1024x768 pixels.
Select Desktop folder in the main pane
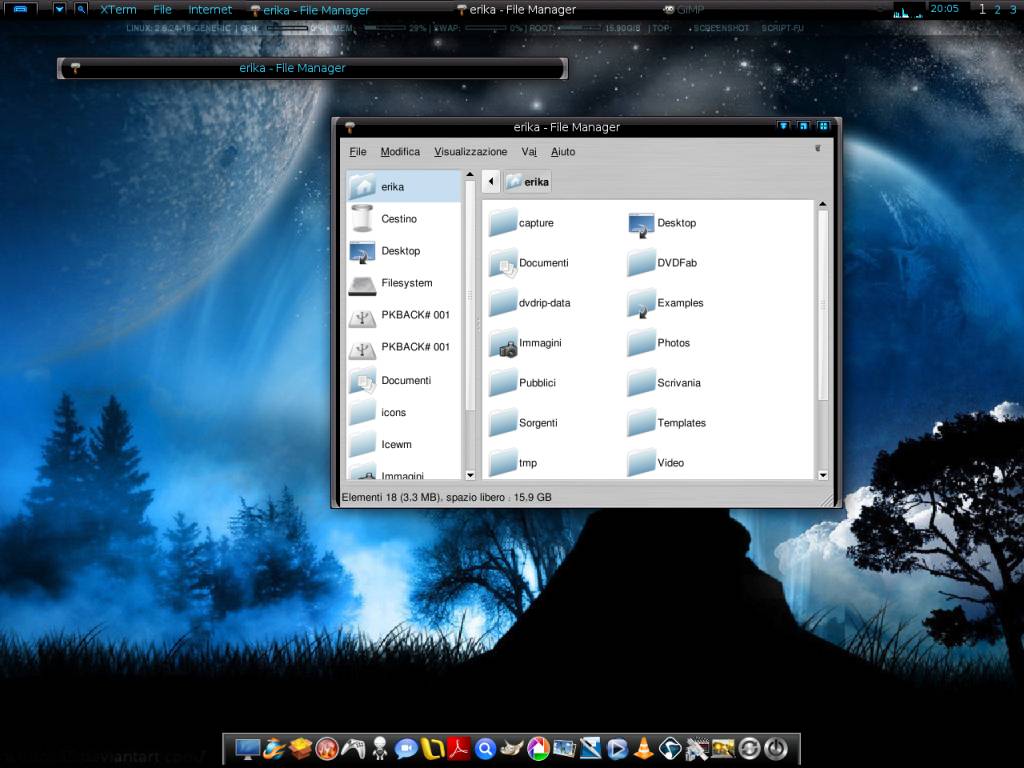[662, 223]
